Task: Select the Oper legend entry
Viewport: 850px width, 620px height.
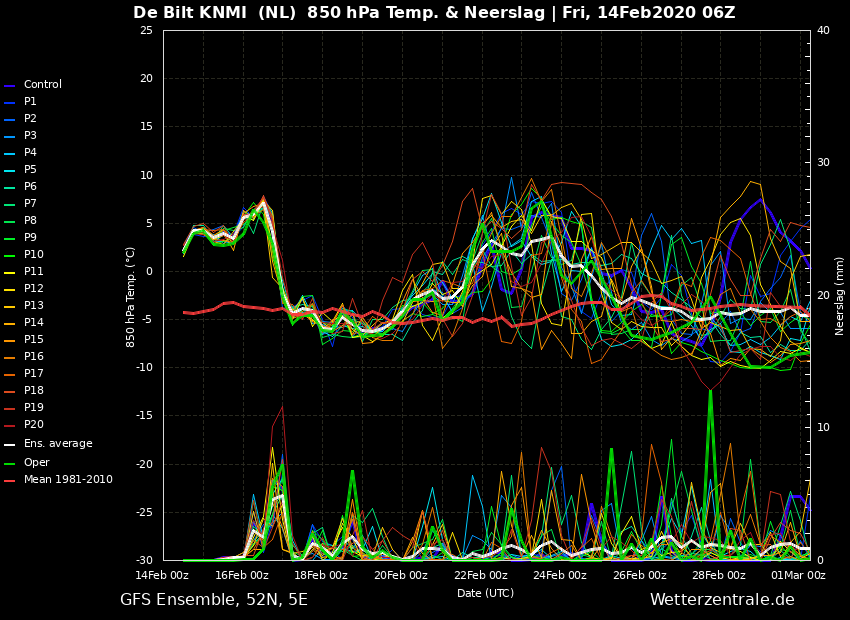Action: click(27, 463)
